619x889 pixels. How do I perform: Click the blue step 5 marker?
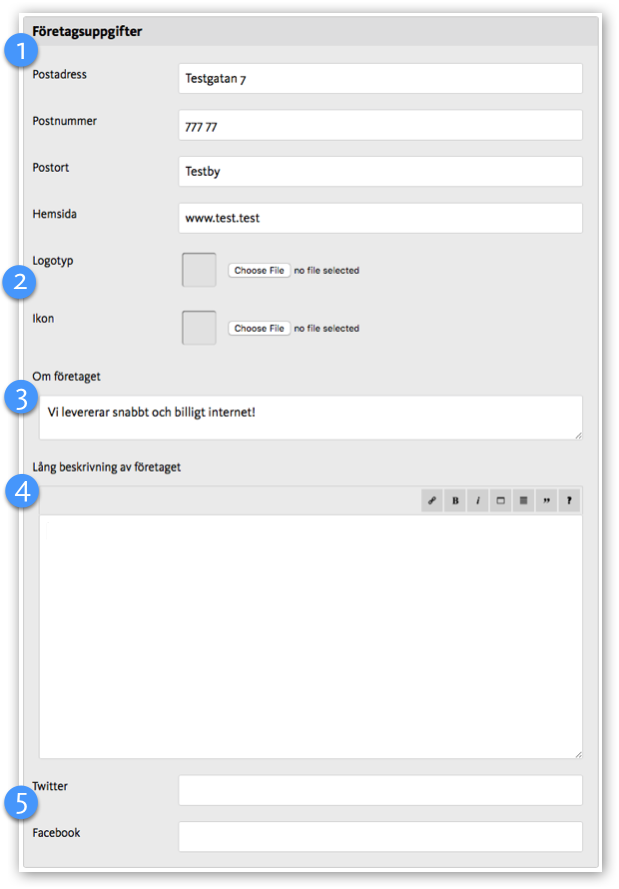[21, 802]
